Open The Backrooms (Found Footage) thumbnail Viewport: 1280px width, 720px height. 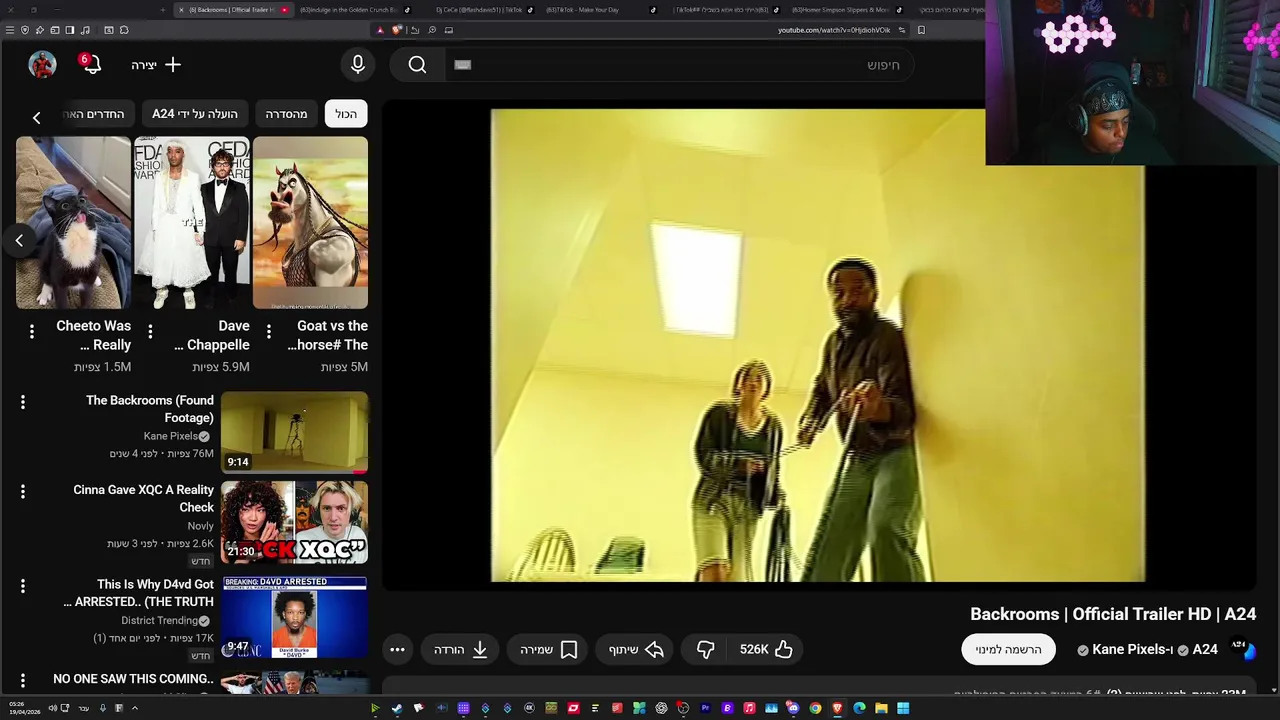click(x=294, y=432)
